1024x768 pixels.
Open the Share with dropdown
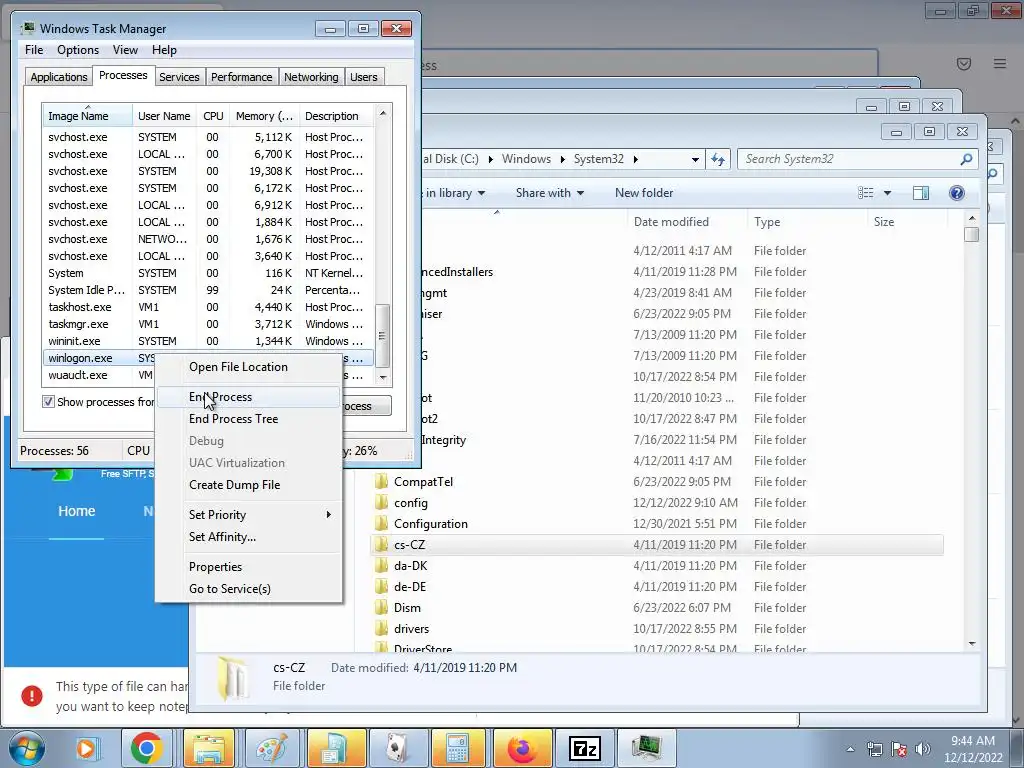pyautogui.click(x=549, y=193)
